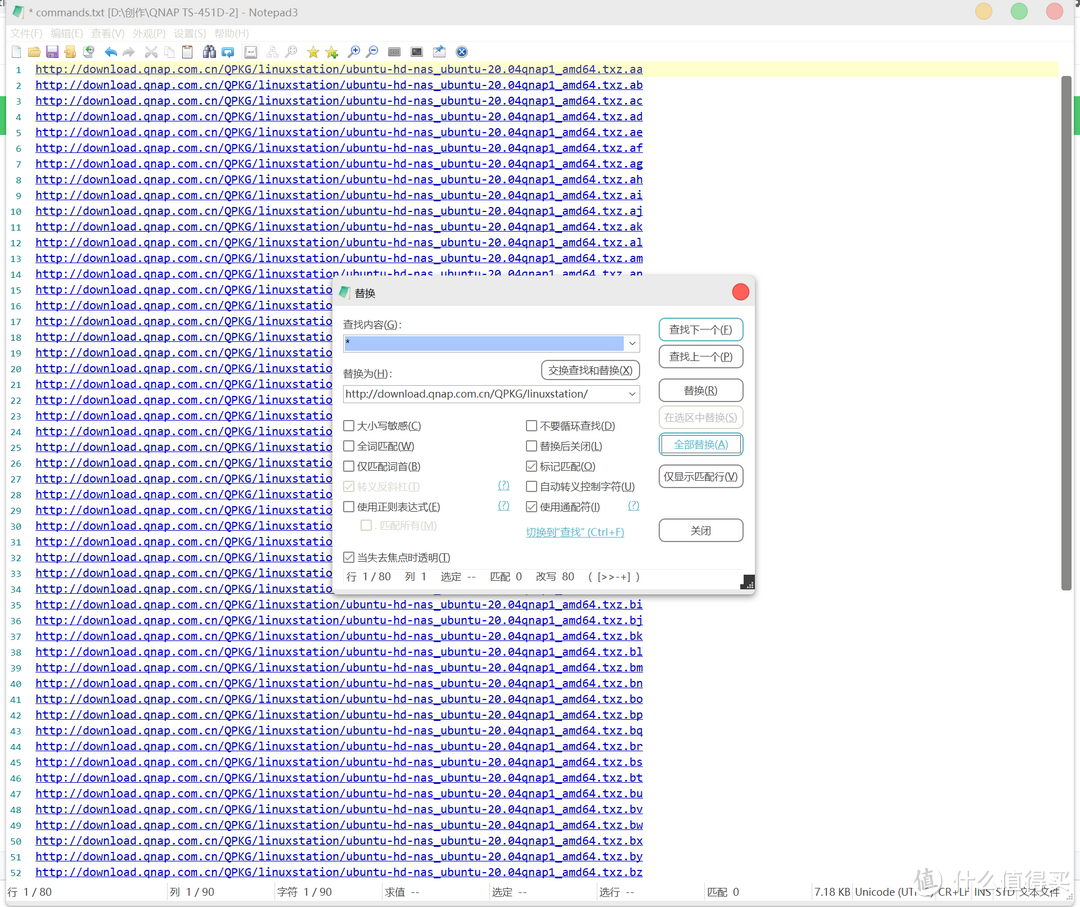This screenshot has width=1080, height=907.
Task: Click the 替换(R) button
Action: (700, 390)
